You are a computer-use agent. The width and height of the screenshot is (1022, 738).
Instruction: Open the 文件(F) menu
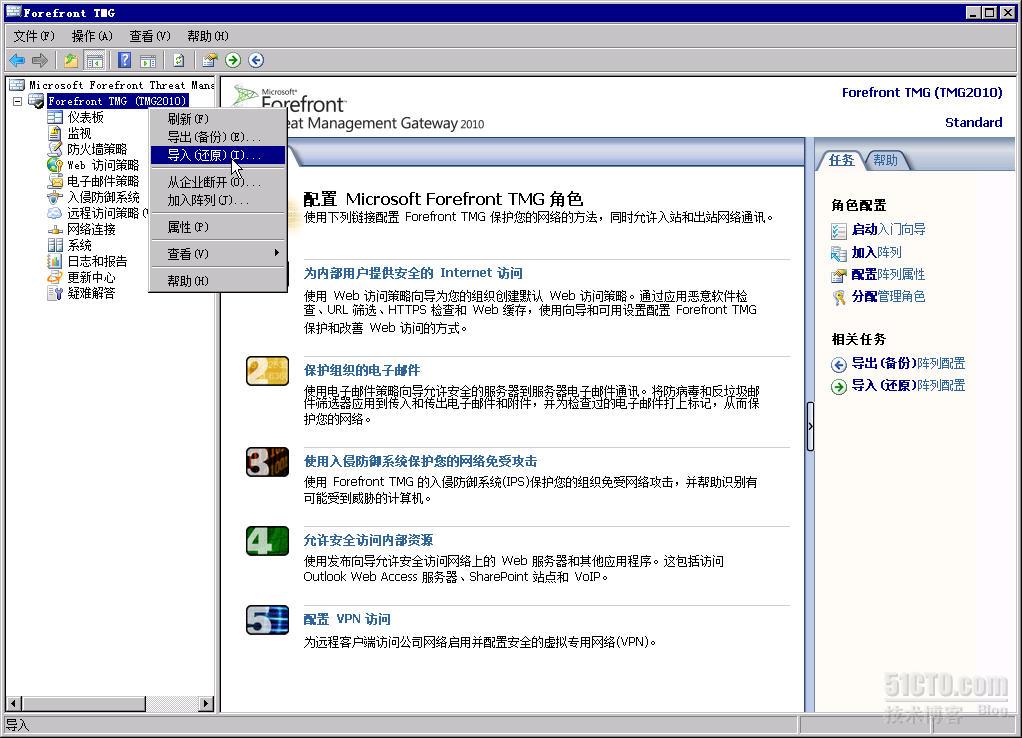pos(34,36)
